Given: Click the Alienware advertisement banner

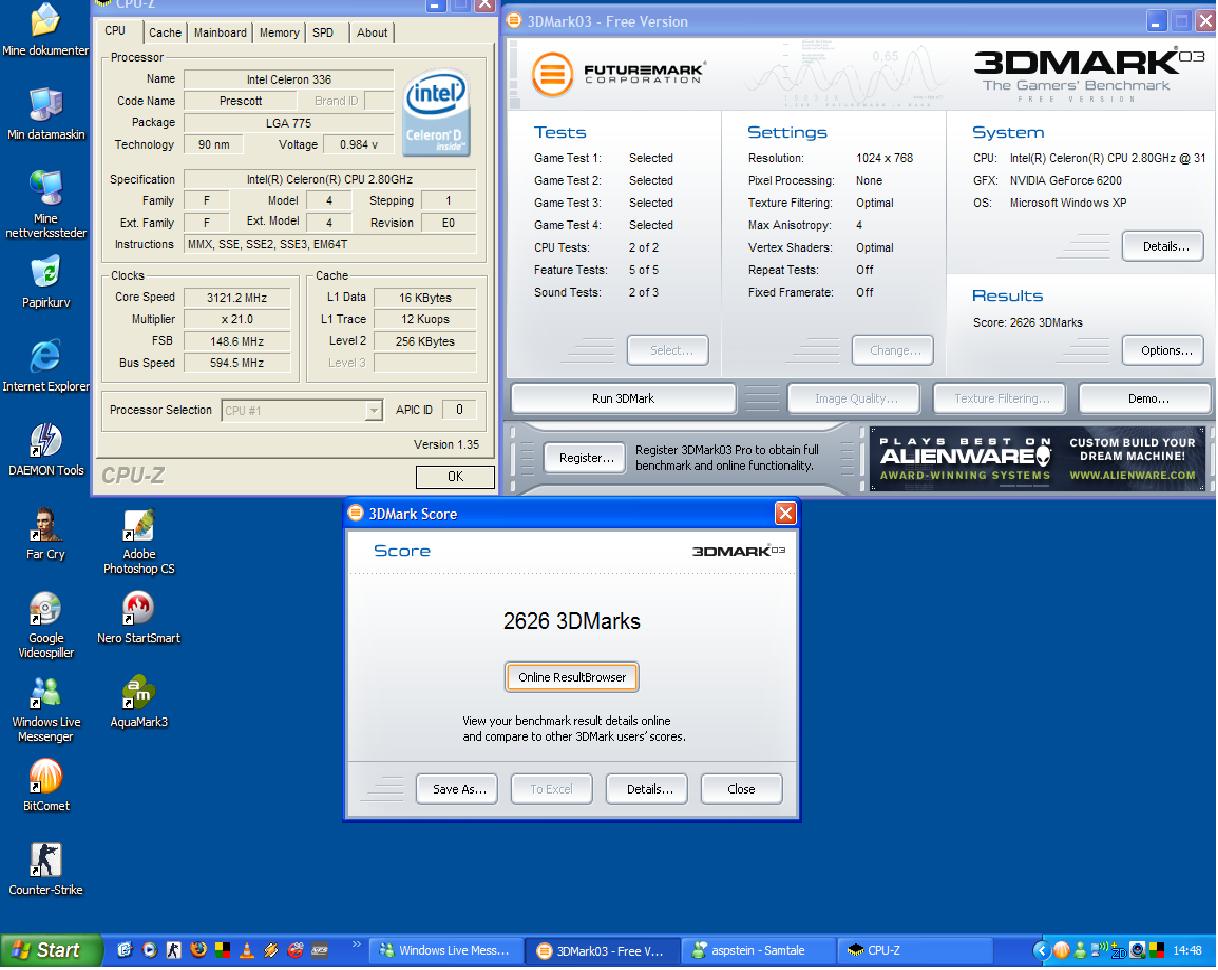Looking at the screenshot, I should [x=1038, y=458].
